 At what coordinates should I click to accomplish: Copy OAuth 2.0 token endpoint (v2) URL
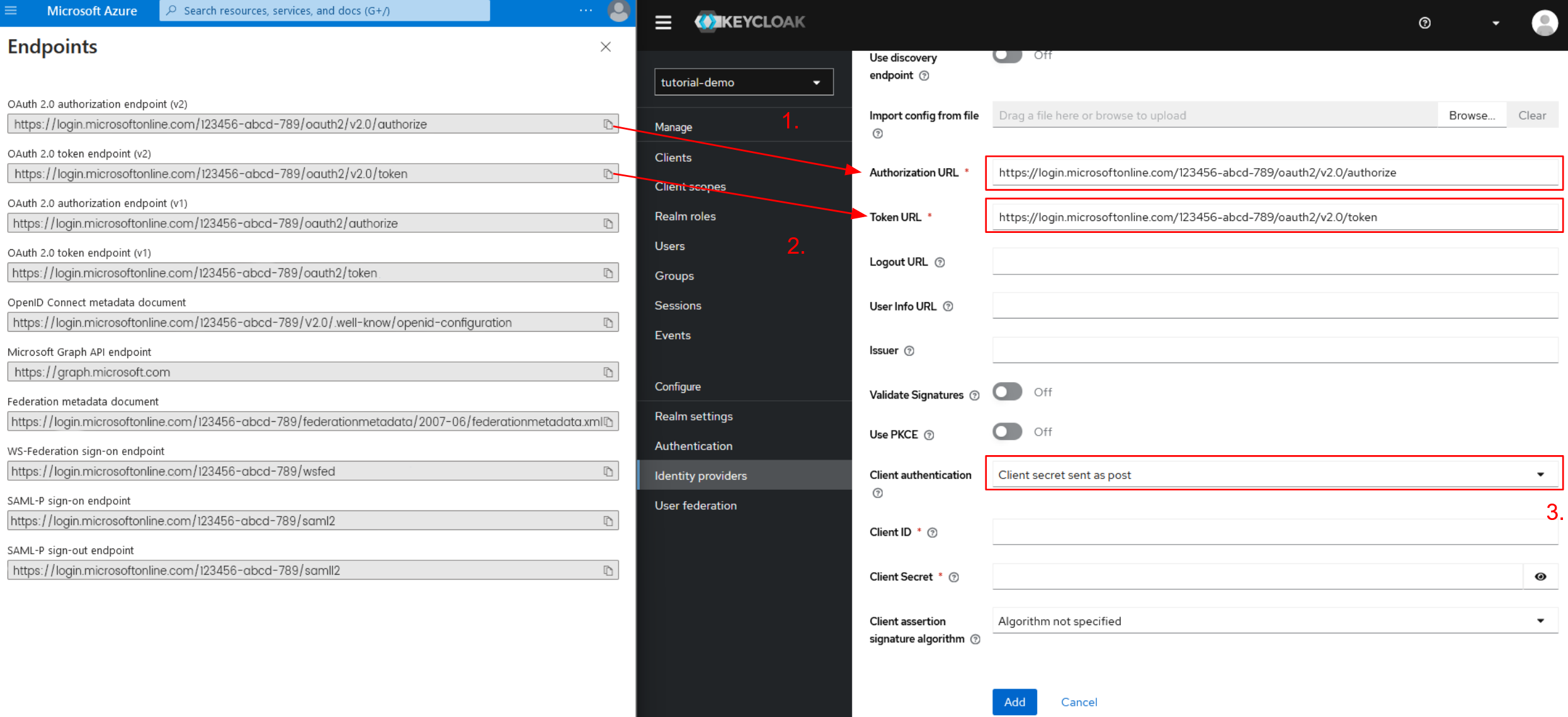point(608,174)
